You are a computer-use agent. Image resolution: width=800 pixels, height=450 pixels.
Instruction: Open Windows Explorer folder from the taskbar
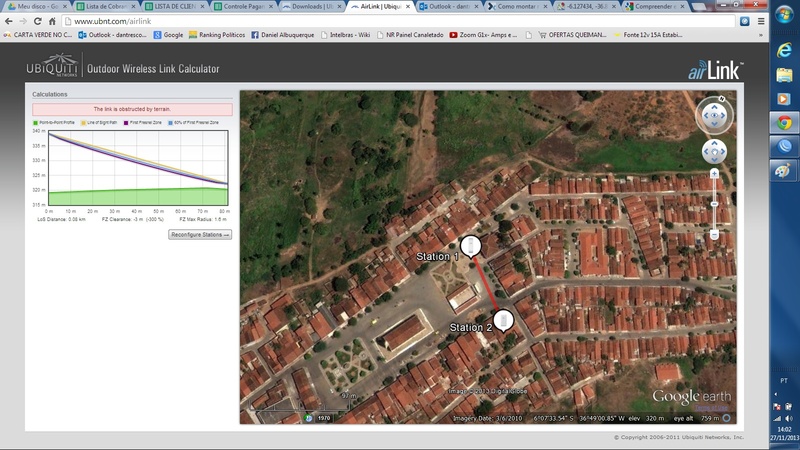tap(784, 74)
